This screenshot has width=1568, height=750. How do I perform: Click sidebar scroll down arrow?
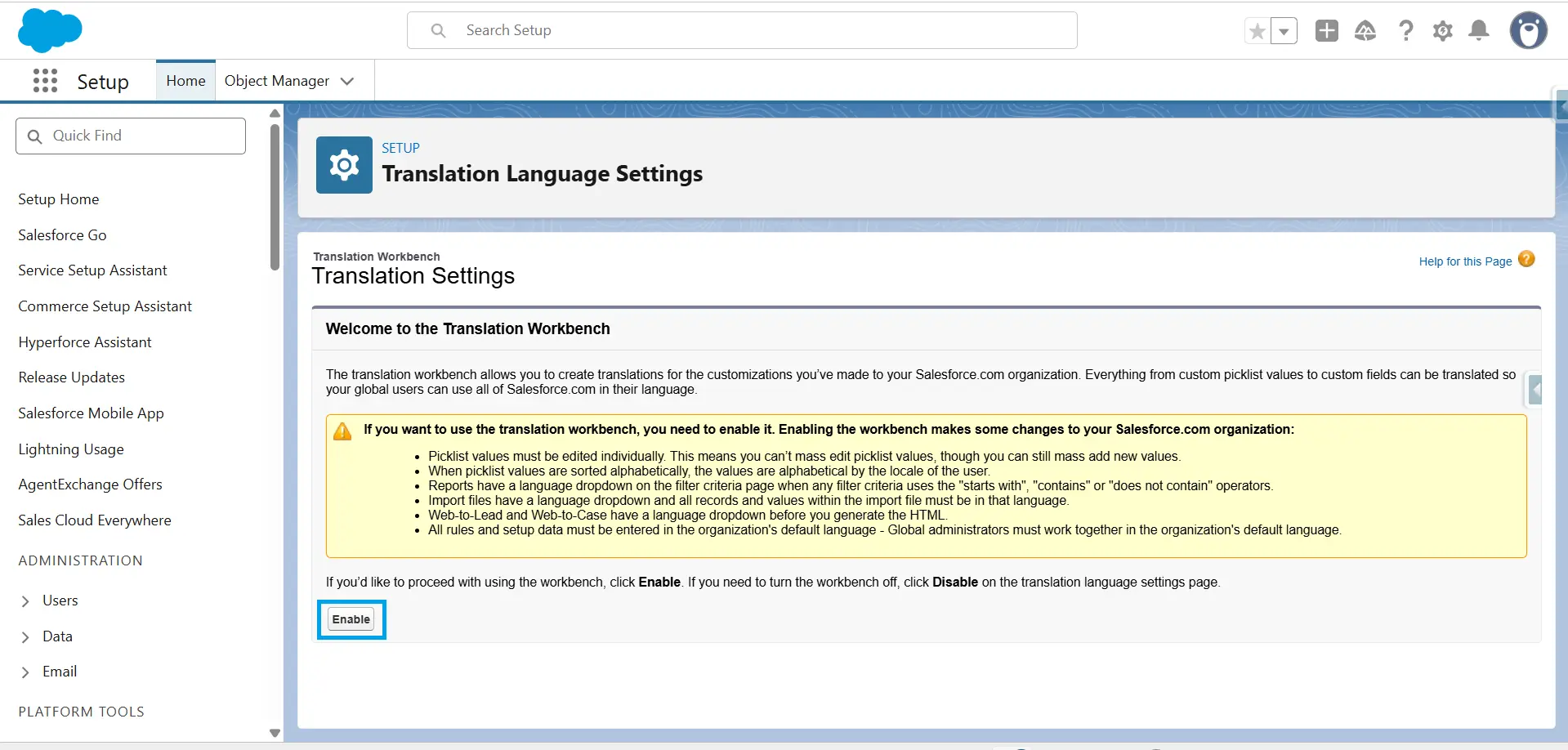(275, 733)
